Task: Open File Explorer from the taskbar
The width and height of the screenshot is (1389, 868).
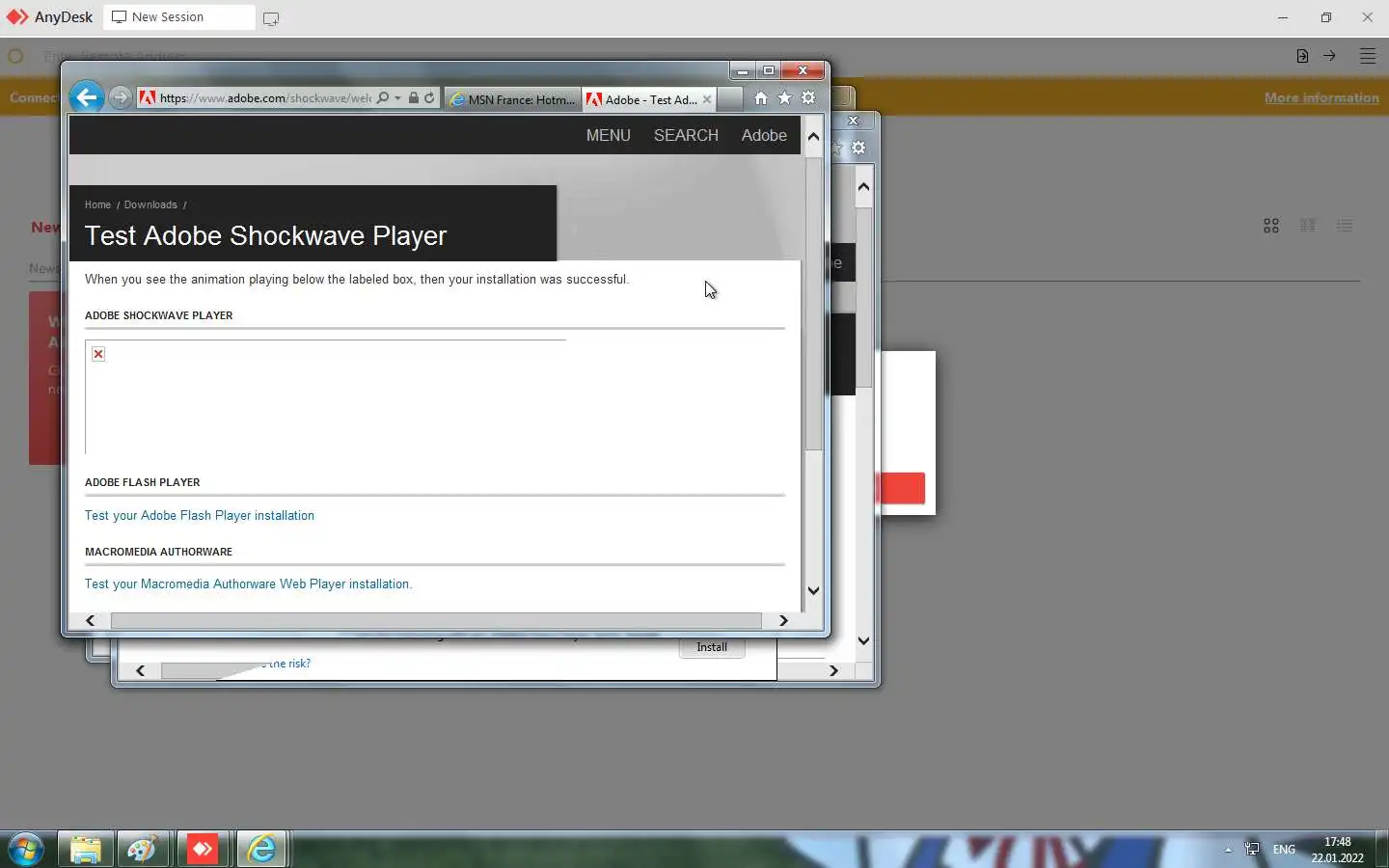Action: [x=86, y=850]
